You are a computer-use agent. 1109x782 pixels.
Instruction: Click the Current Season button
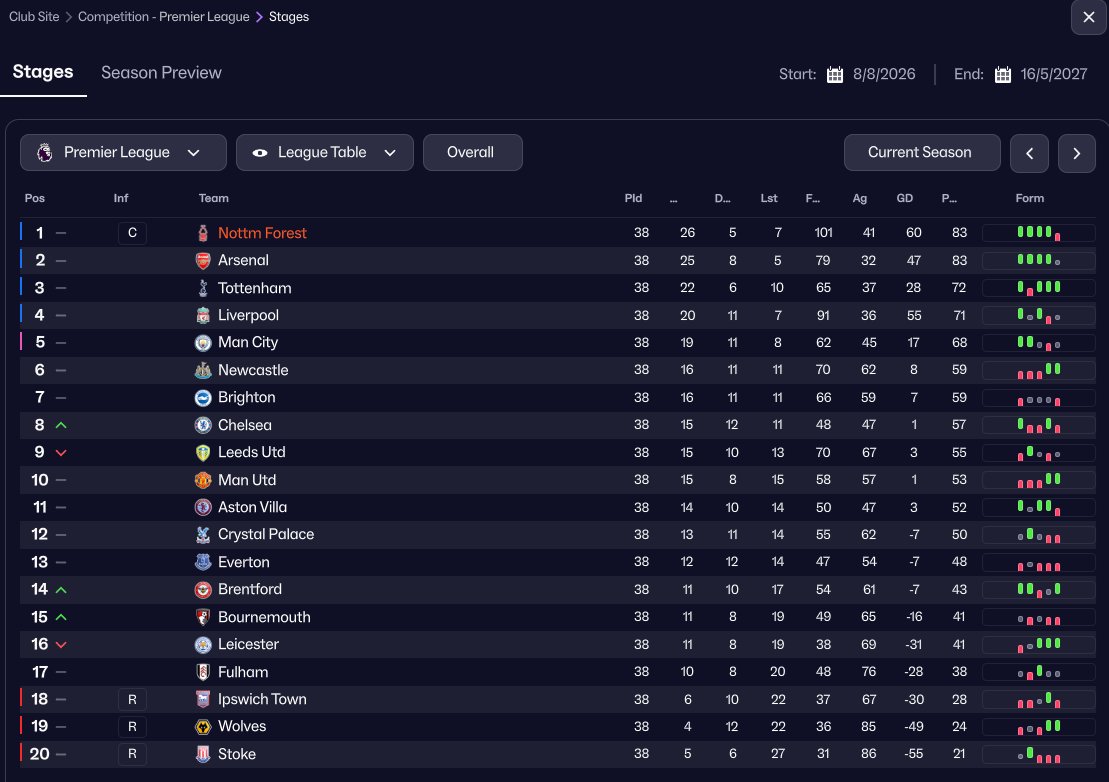(x=921, y=153)
